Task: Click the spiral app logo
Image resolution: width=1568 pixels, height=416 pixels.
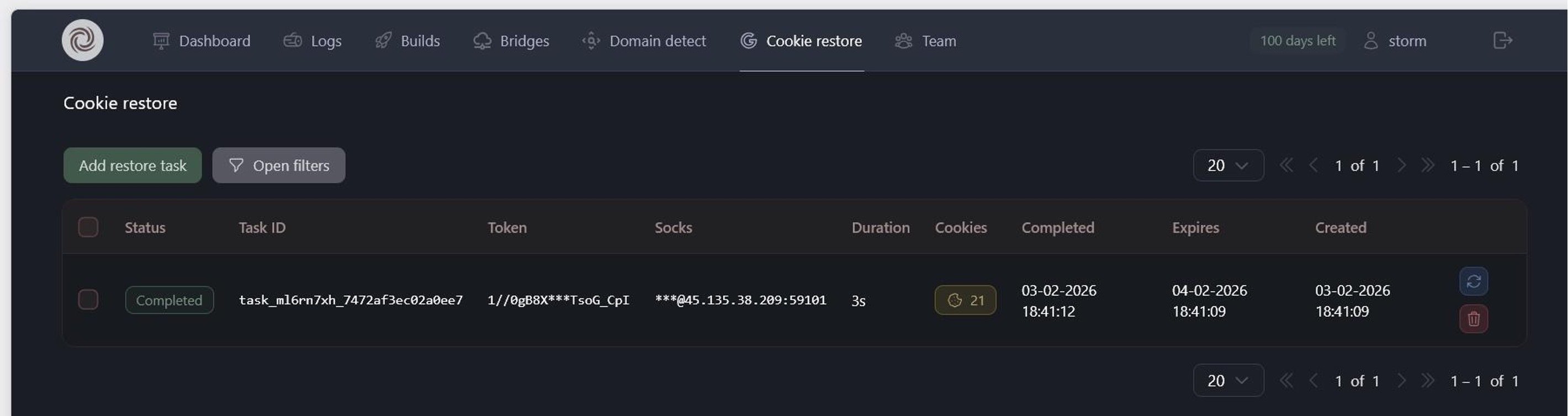Action: (x=82, y=40)
